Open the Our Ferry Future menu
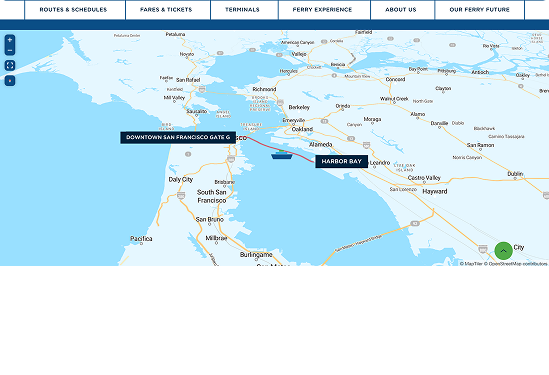549x375 pixels. 480,10
